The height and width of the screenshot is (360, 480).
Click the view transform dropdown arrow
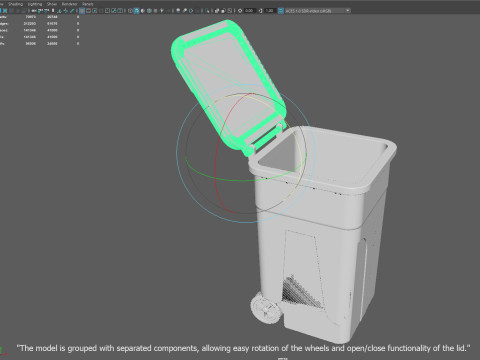pyautogui.click(x=348, y=11)
